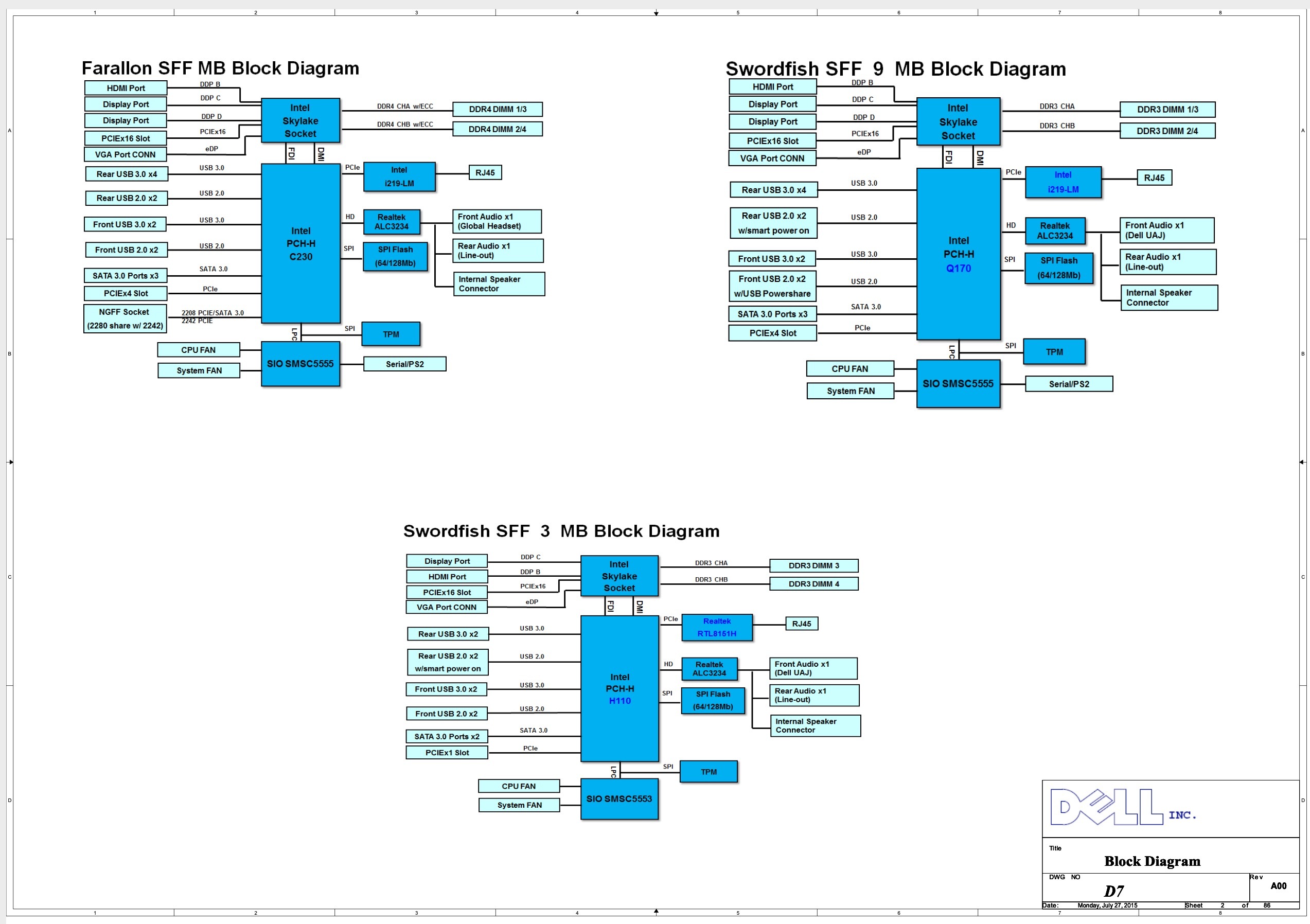Select 'Front USB 3.0 x2' box in Swordfish SFF 9
Viewport: 1310px width, 924px height.
[x=772, y=258]
